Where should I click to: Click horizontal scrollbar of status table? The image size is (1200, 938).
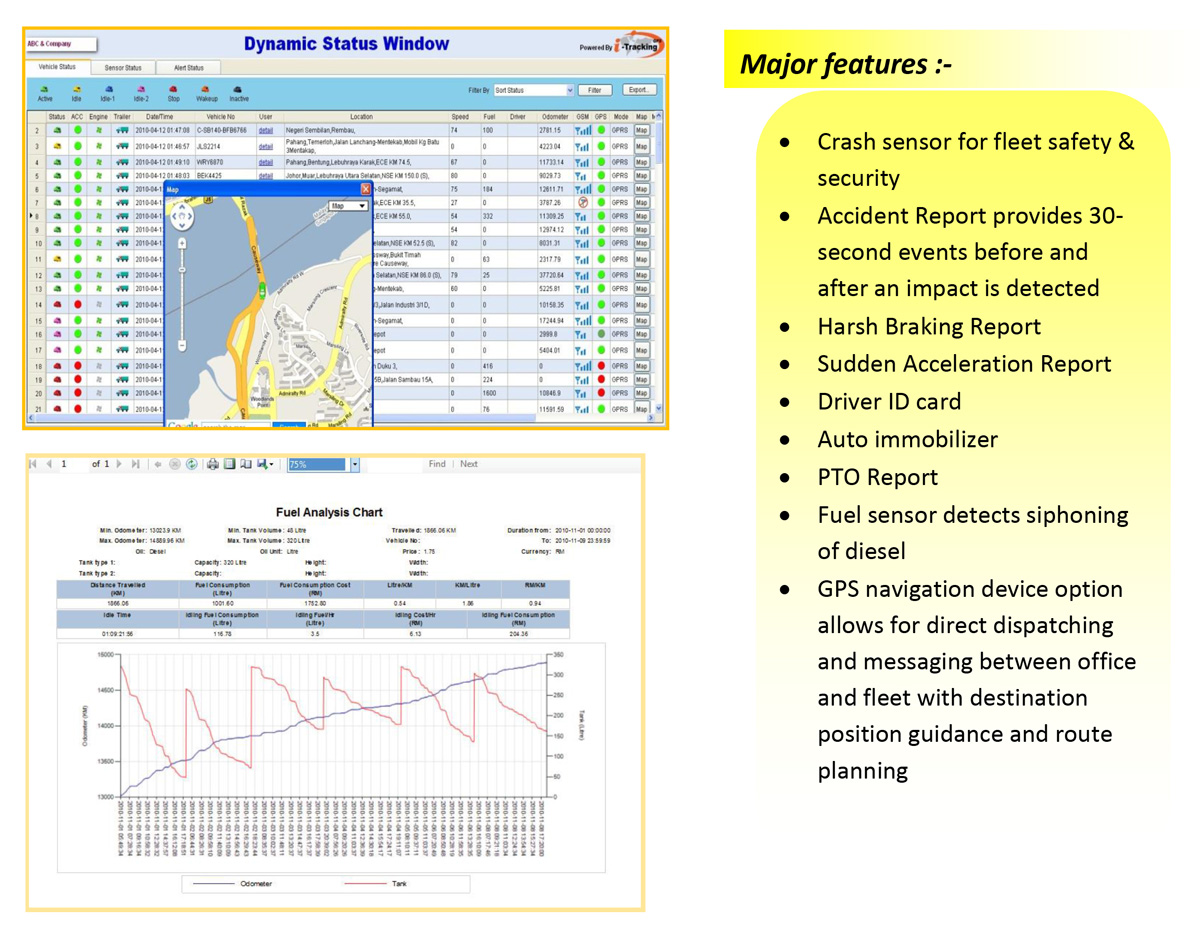point(340,419)
